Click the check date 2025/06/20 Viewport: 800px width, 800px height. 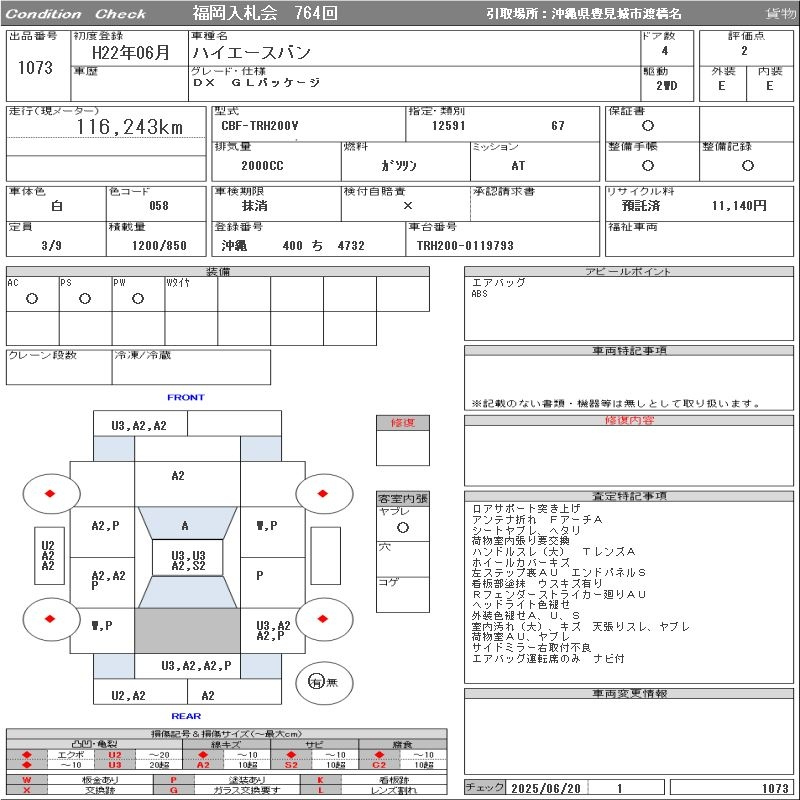pos(546,788)
